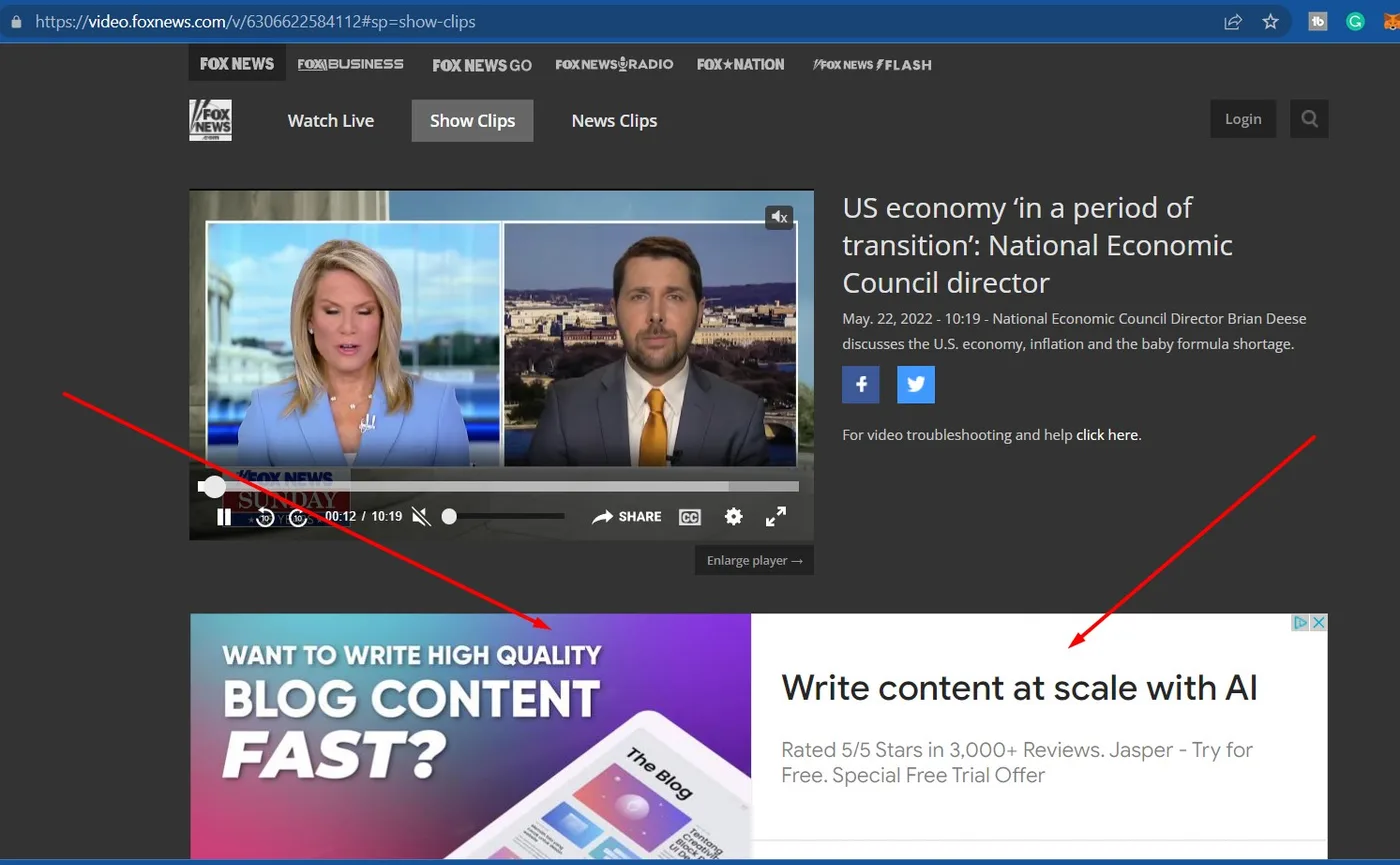Unmute the player volume icon
This screenshot has width=1400, height=865.
422,517
